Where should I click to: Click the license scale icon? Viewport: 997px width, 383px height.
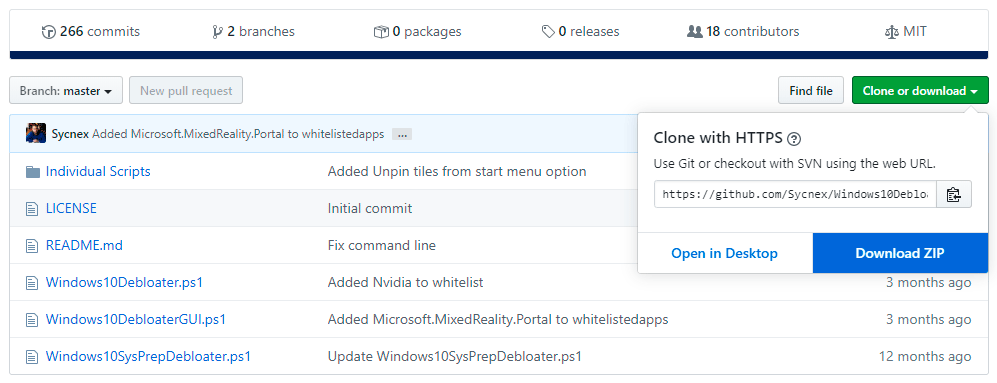(x=891, y=32)
